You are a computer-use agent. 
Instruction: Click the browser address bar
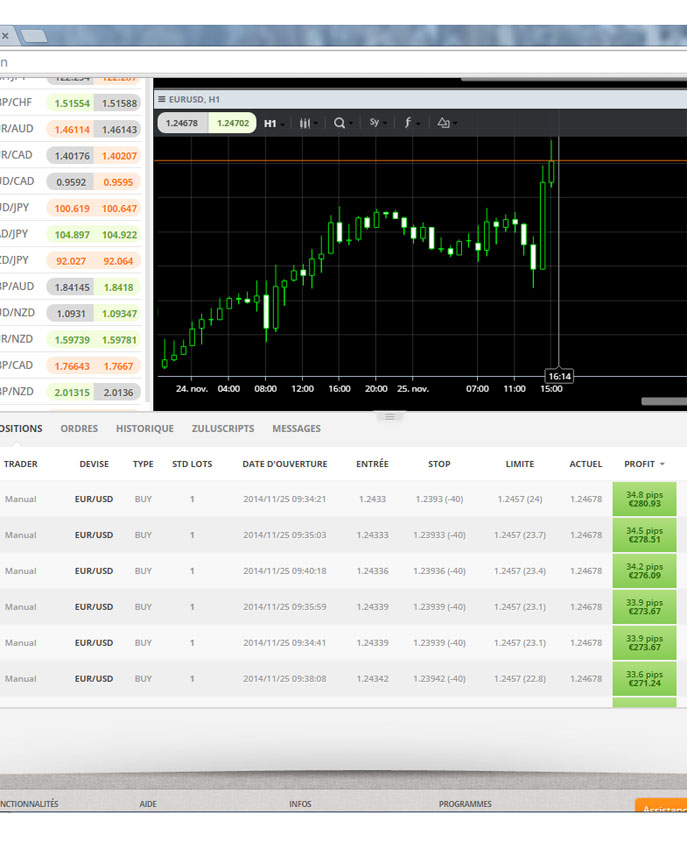pos(344,62)
